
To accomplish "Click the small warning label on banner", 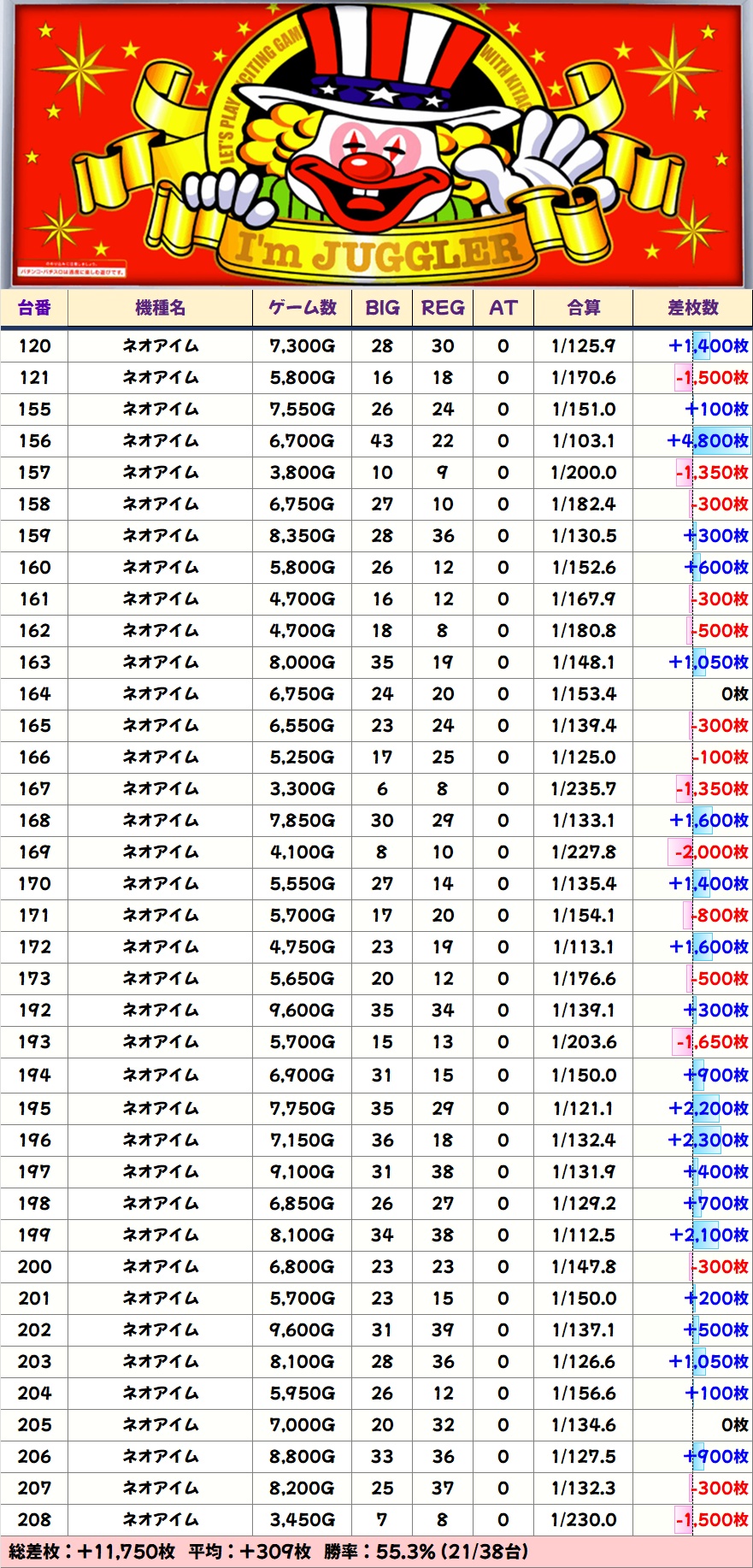I will pyautogui.click(x=73, y=272).
